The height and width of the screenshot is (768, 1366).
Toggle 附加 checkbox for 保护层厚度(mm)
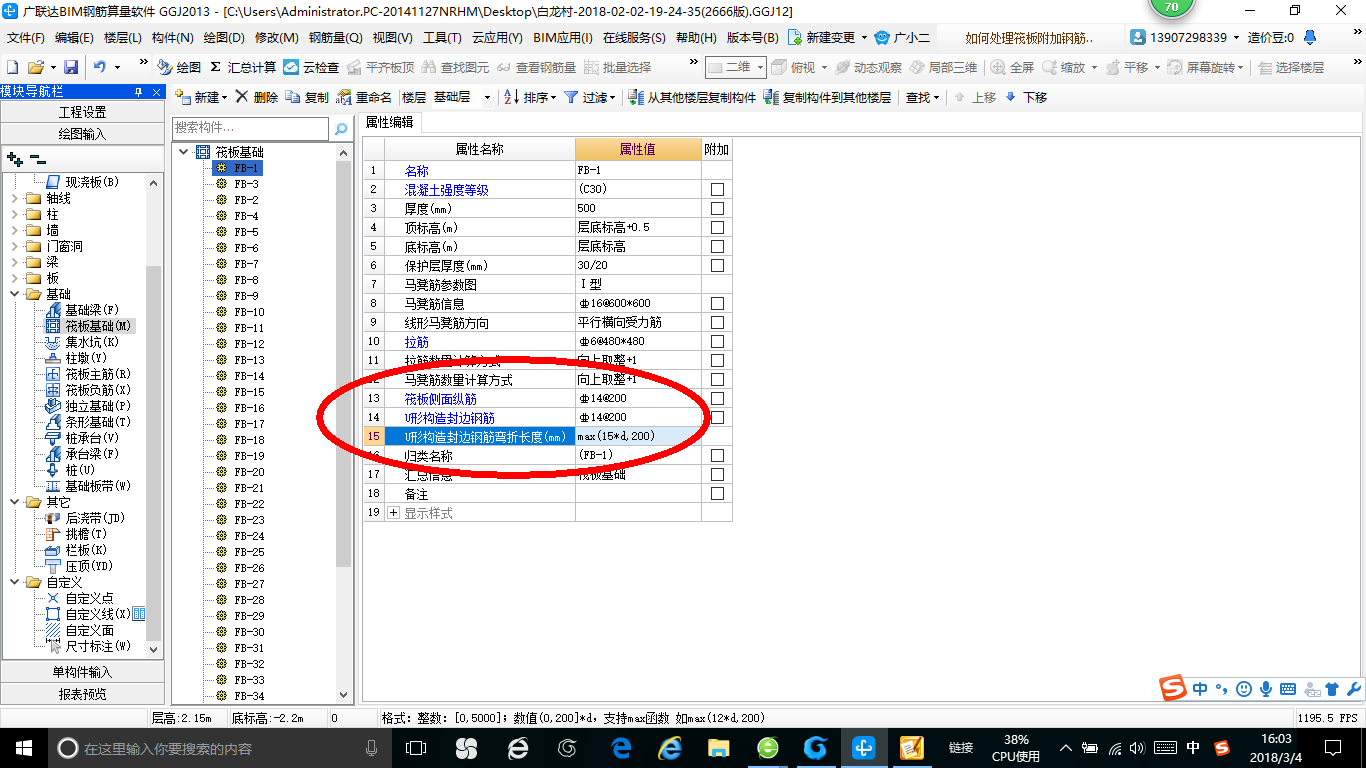click(717, 265)
